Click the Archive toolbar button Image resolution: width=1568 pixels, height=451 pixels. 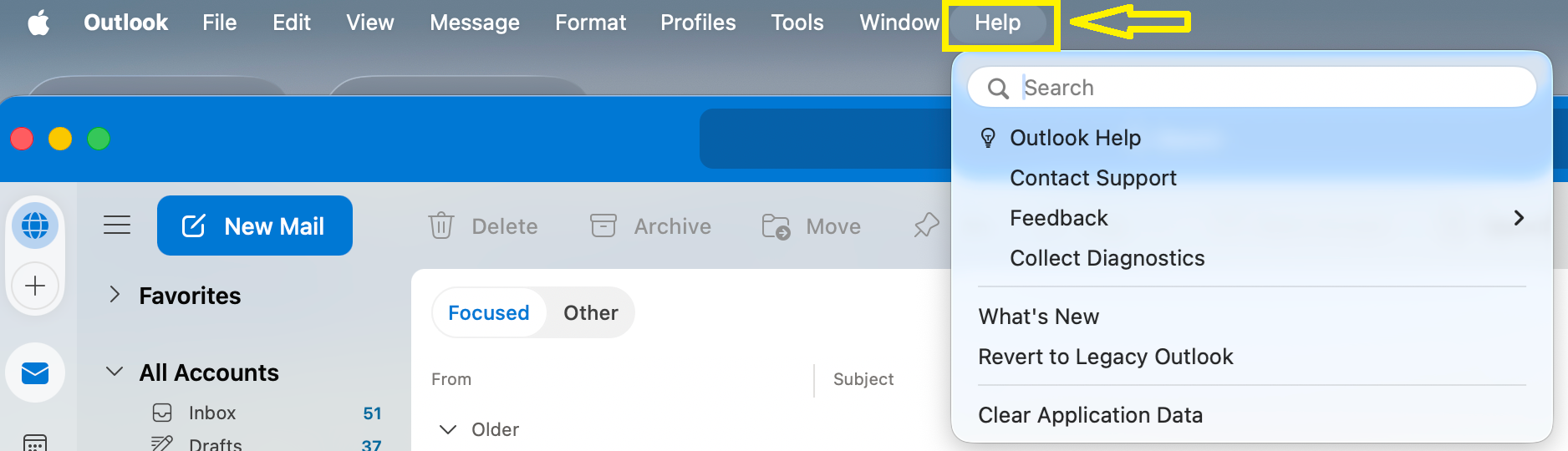(650, 226)
